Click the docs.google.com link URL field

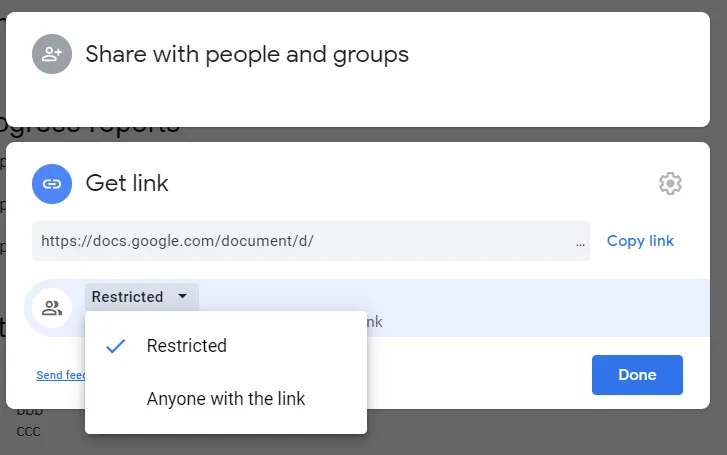pyautogui.click(x=300, y=241)
